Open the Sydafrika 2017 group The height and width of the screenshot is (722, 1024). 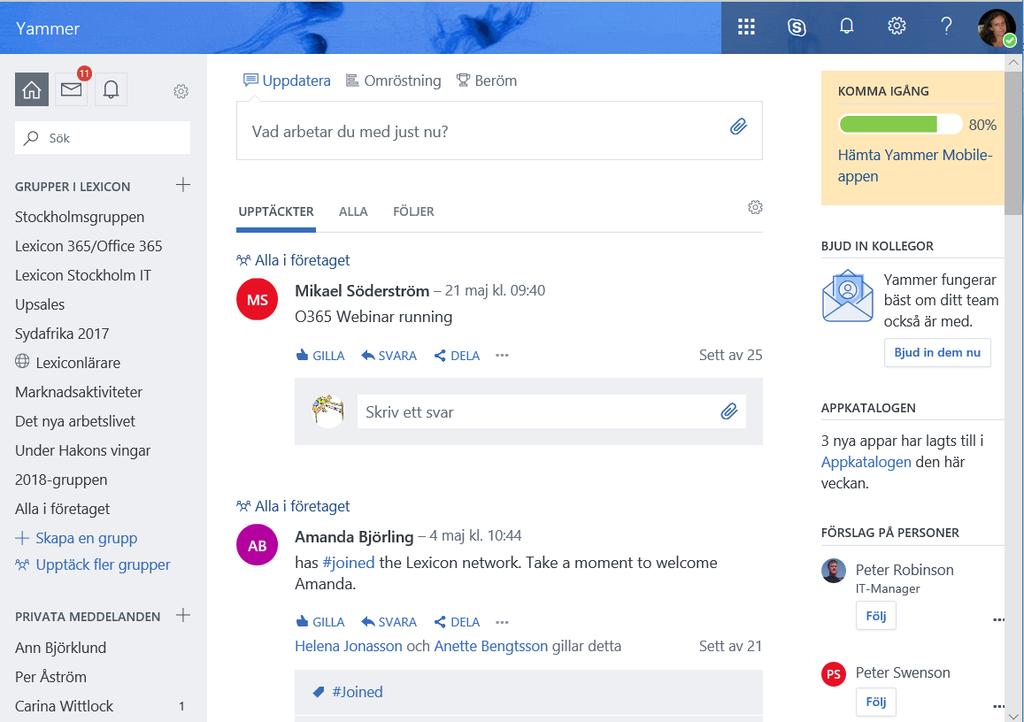pyautogui.click(x=62, y=334)
